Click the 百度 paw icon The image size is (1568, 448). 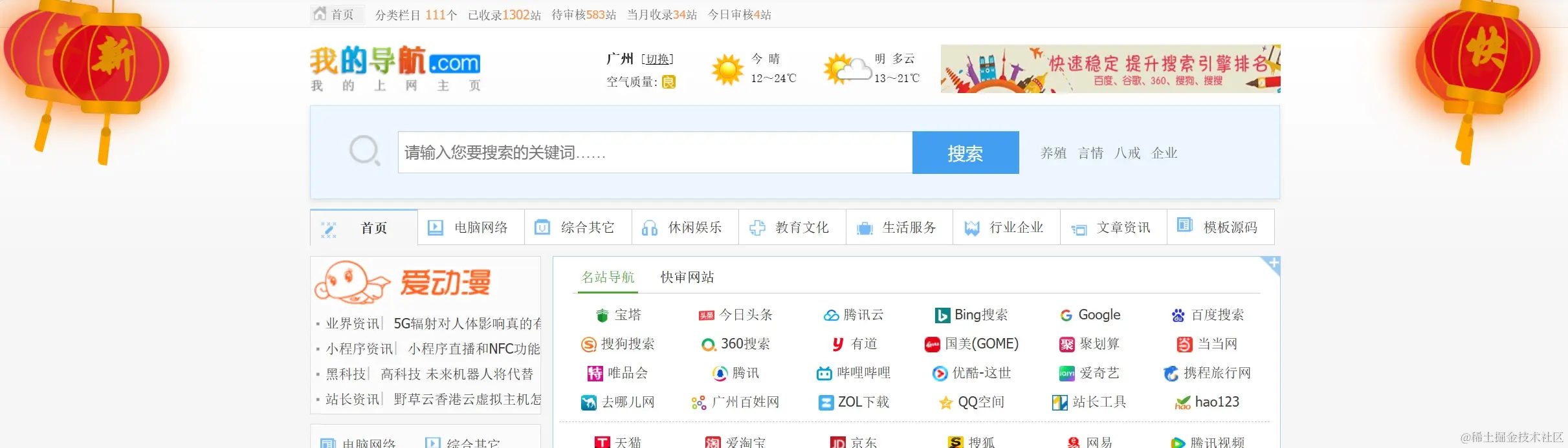point(1178,315)
